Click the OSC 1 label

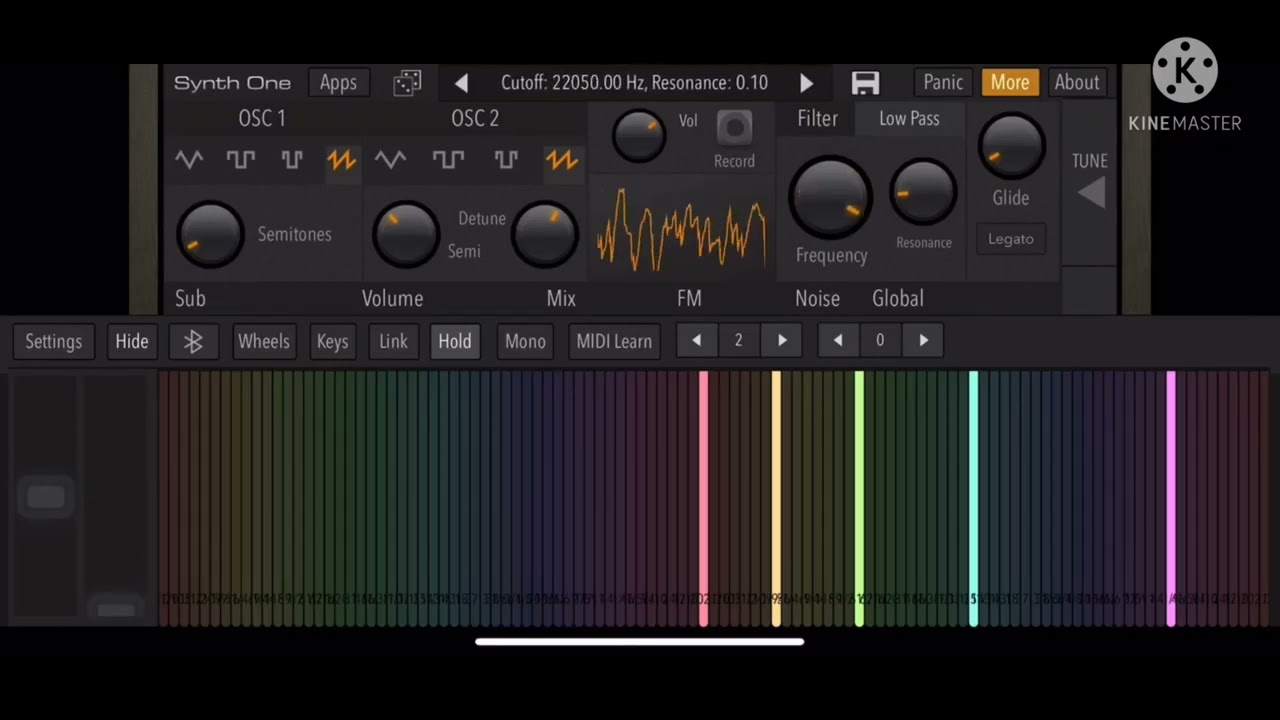coord(262,118)
